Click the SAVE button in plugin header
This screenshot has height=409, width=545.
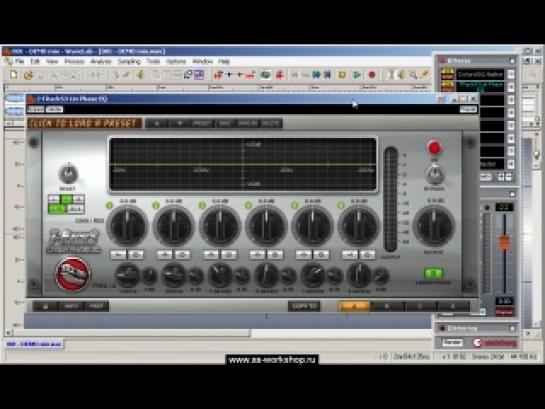point(225,123)
